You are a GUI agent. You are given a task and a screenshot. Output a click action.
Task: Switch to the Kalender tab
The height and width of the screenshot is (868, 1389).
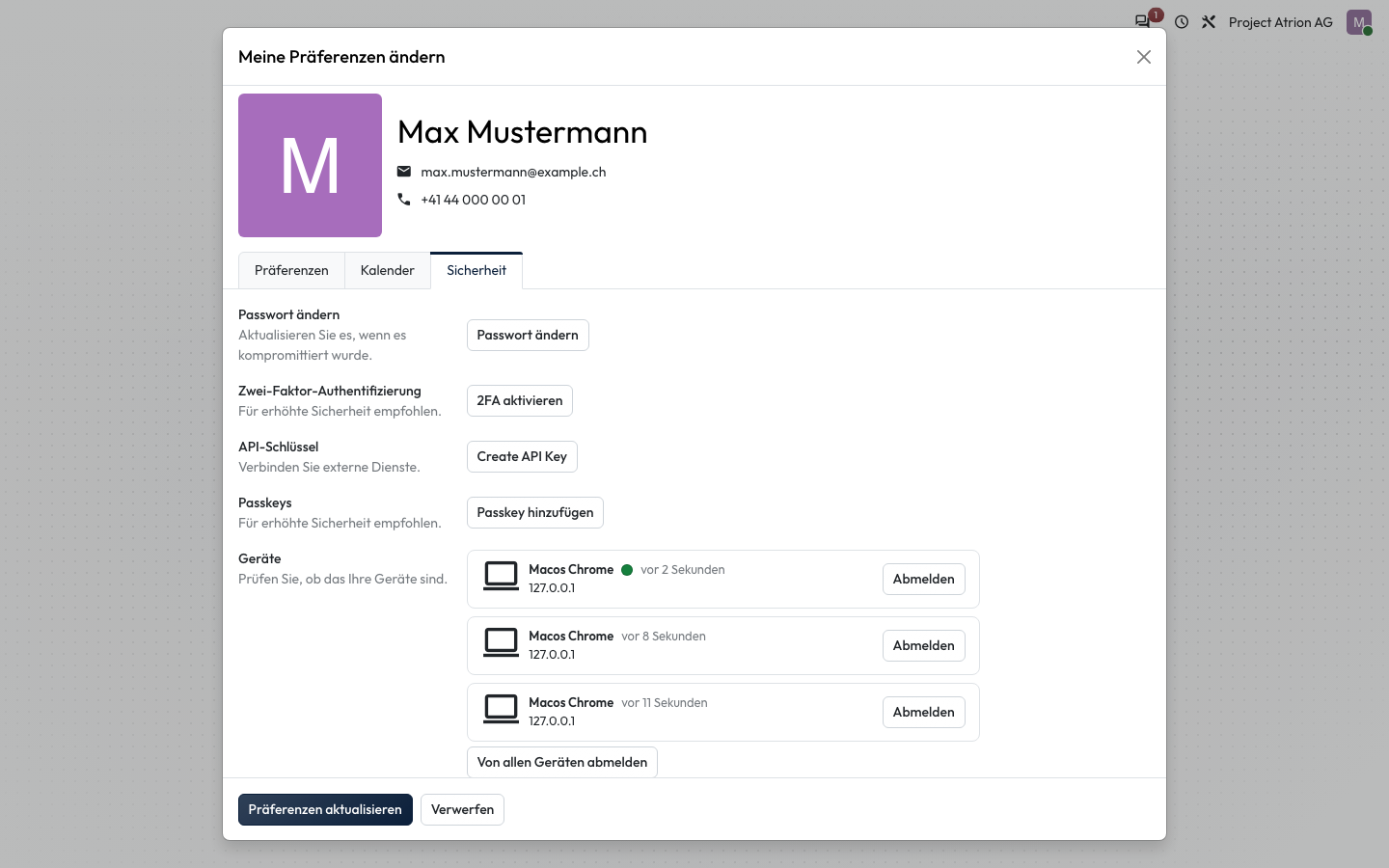388,270
